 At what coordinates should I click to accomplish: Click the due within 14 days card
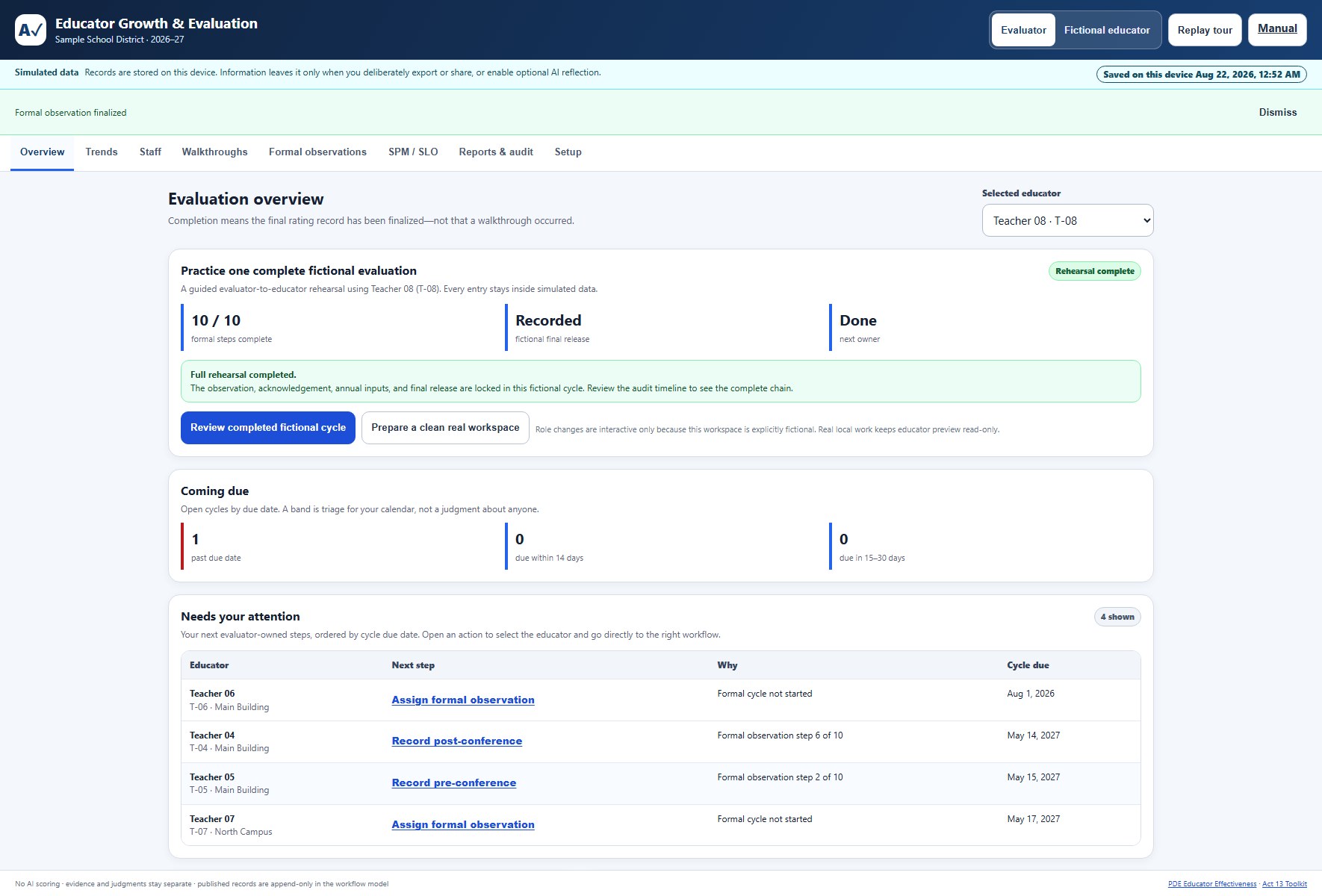pyautogui.click(x=661, y=547)
